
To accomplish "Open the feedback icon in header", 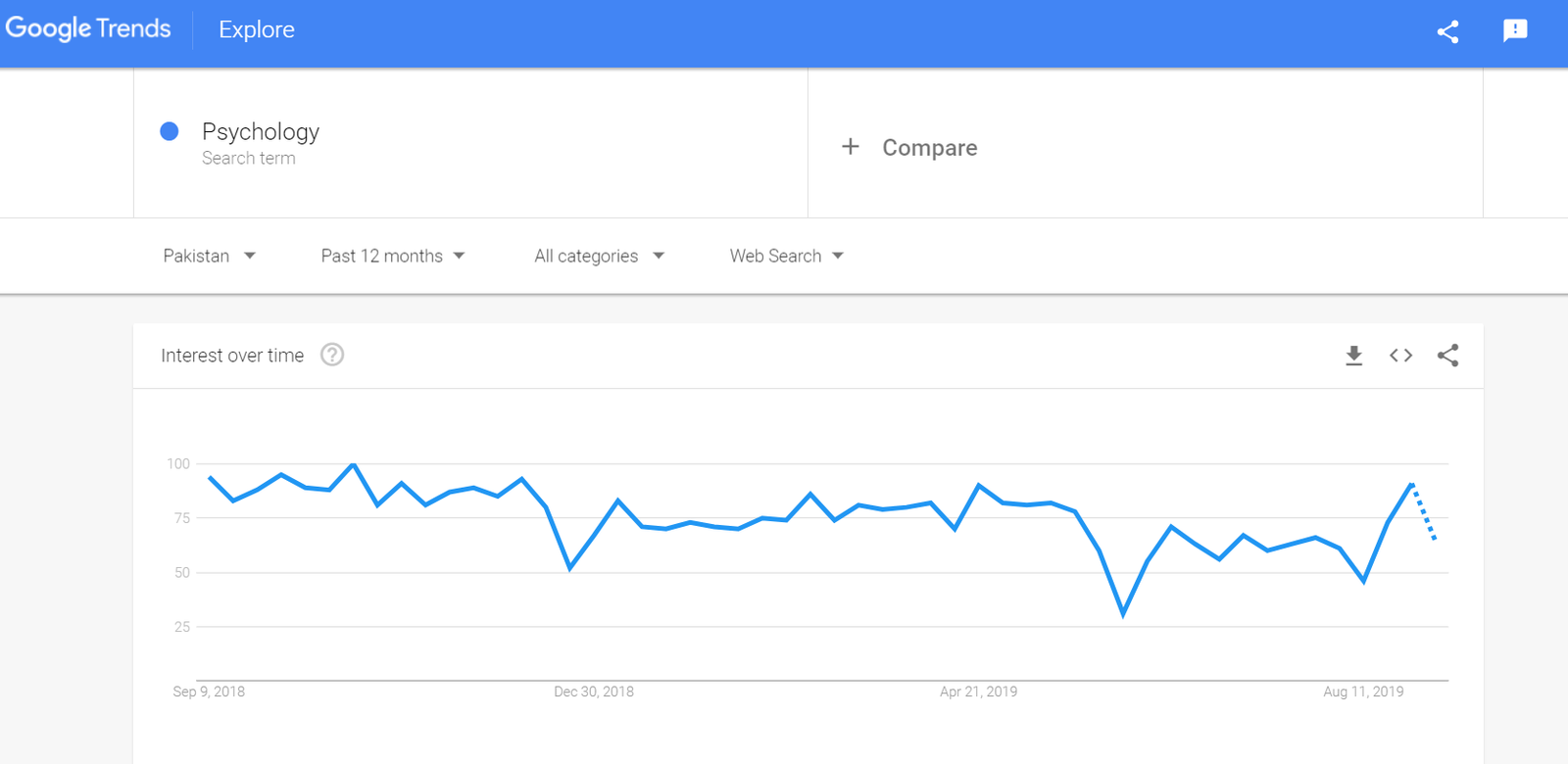I will [1515, 31].
